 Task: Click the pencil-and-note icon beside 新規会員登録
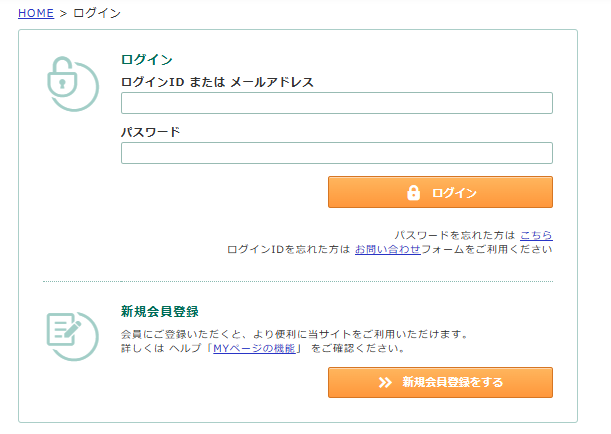pyautogui.click(x=72, y=335)
